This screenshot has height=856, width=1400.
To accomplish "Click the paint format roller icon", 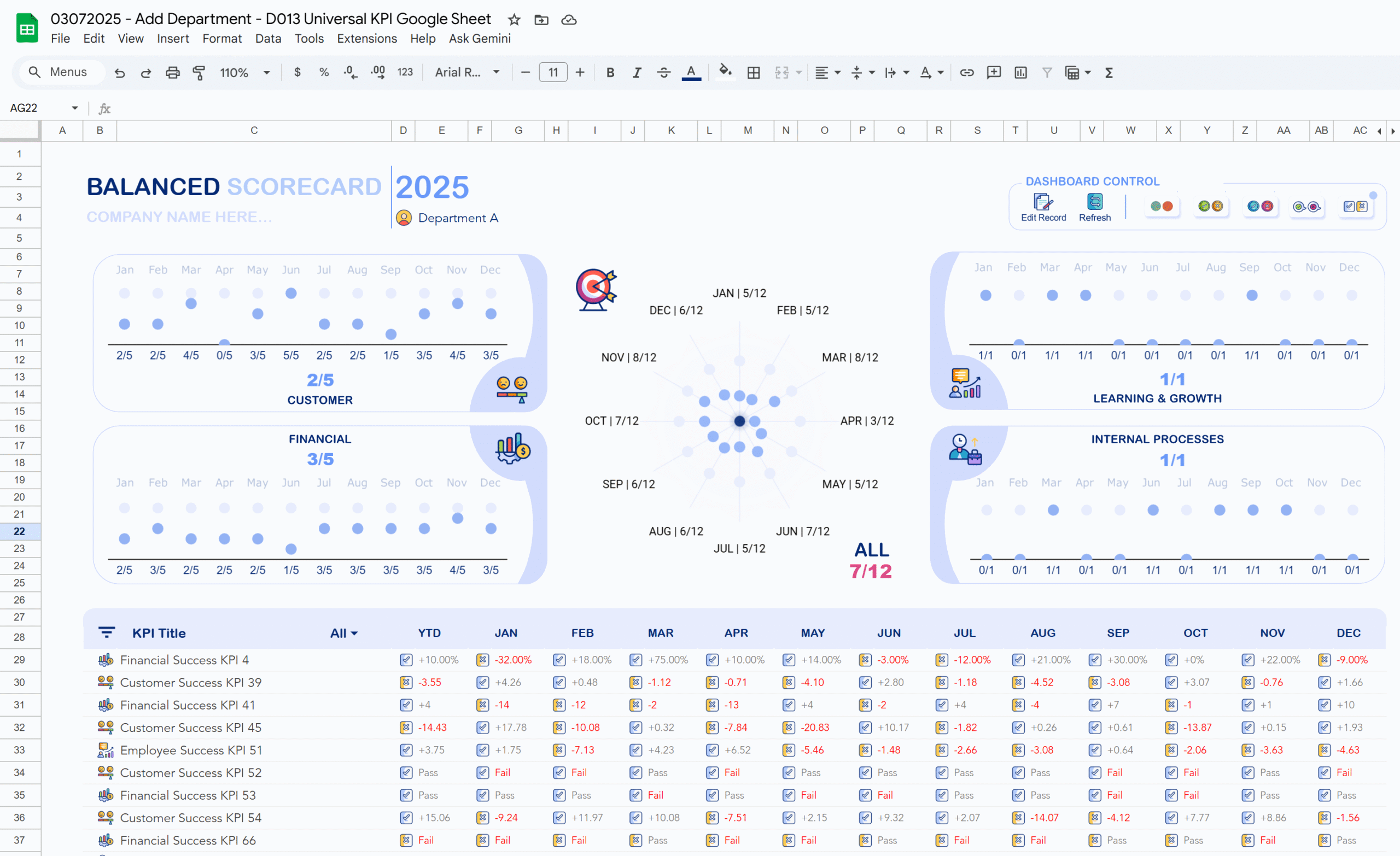I will (199, 73).
